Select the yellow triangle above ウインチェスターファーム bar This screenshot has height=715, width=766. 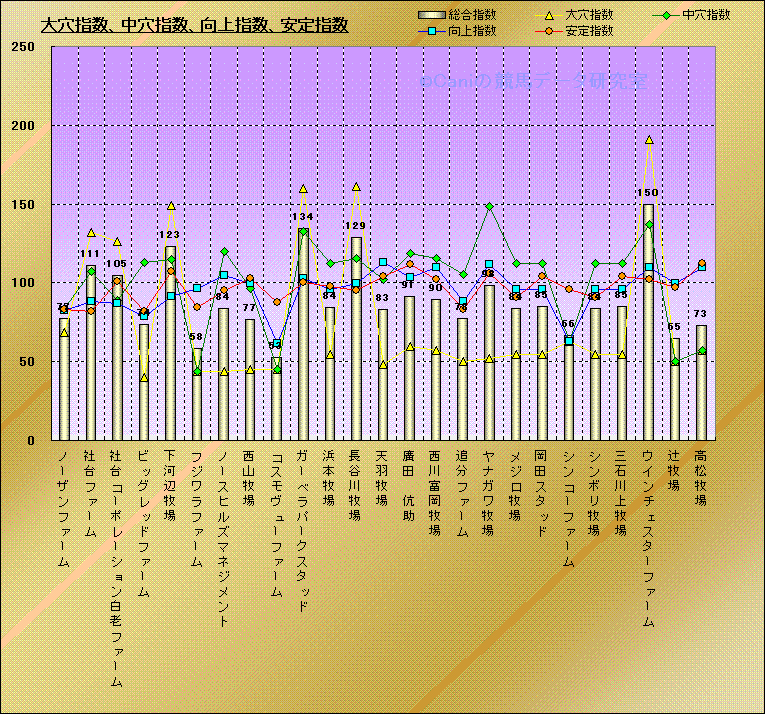click(x=648, y=141)
